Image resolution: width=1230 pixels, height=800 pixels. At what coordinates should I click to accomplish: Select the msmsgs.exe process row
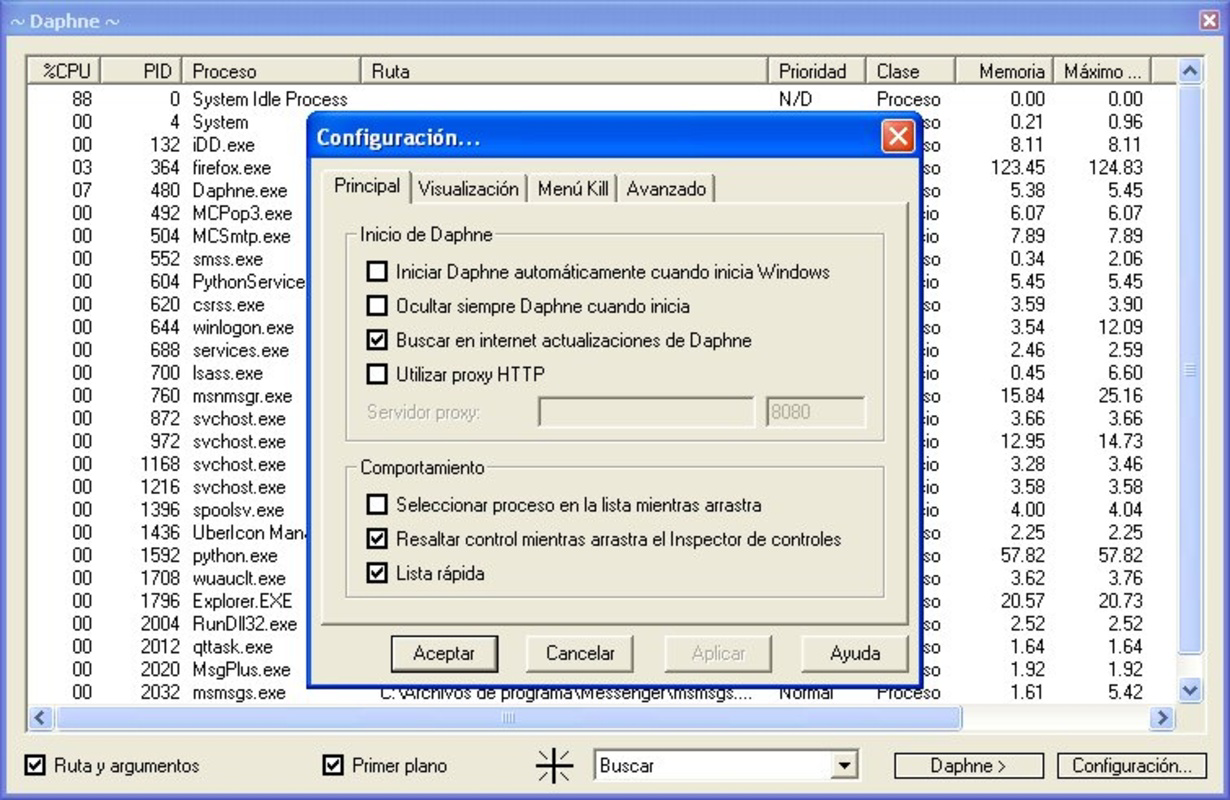click(x=239, y=693)
